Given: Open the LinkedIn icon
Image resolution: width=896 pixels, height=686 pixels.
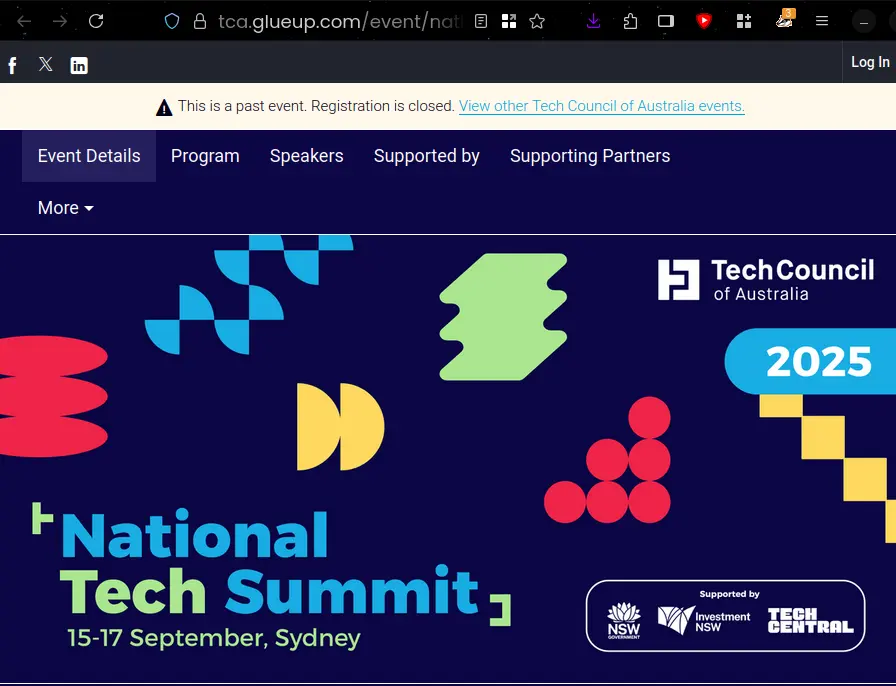Looking at the screenshot, I should point(78,64).
